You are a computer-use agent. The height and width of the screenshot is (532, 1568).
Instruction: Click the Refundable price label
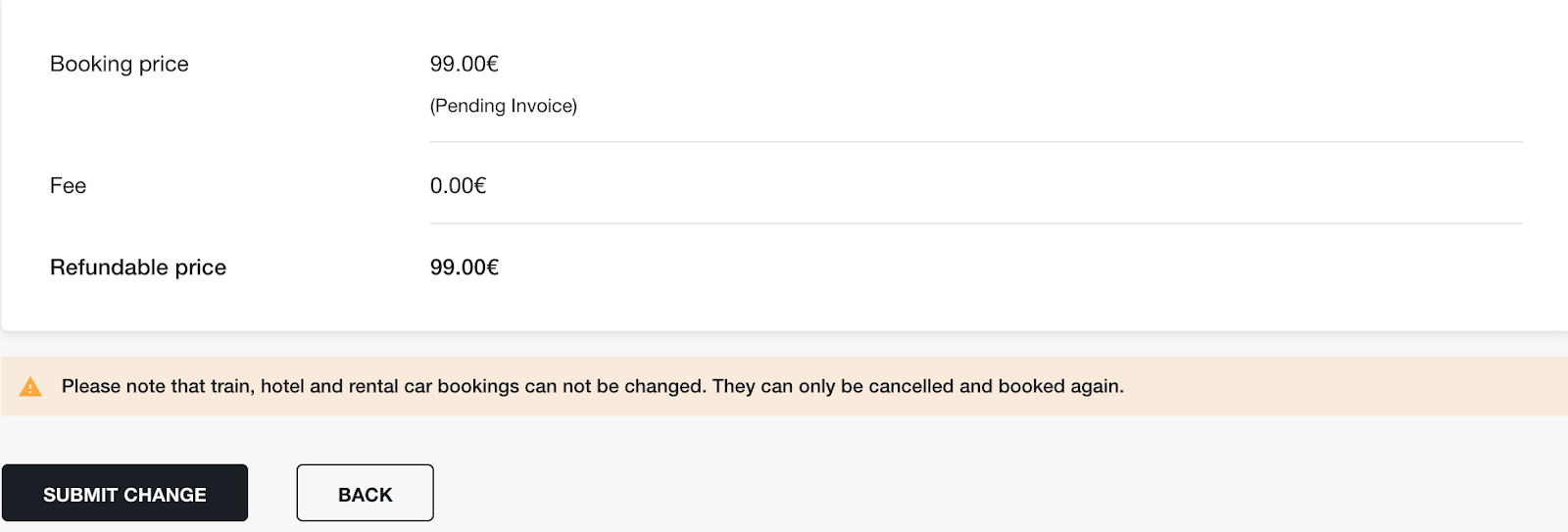pos(138,267)
